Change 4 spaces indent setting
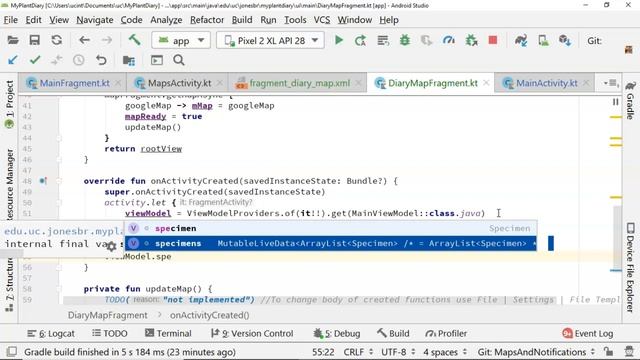This screenshot has width=640, height=360. (444, 352)
